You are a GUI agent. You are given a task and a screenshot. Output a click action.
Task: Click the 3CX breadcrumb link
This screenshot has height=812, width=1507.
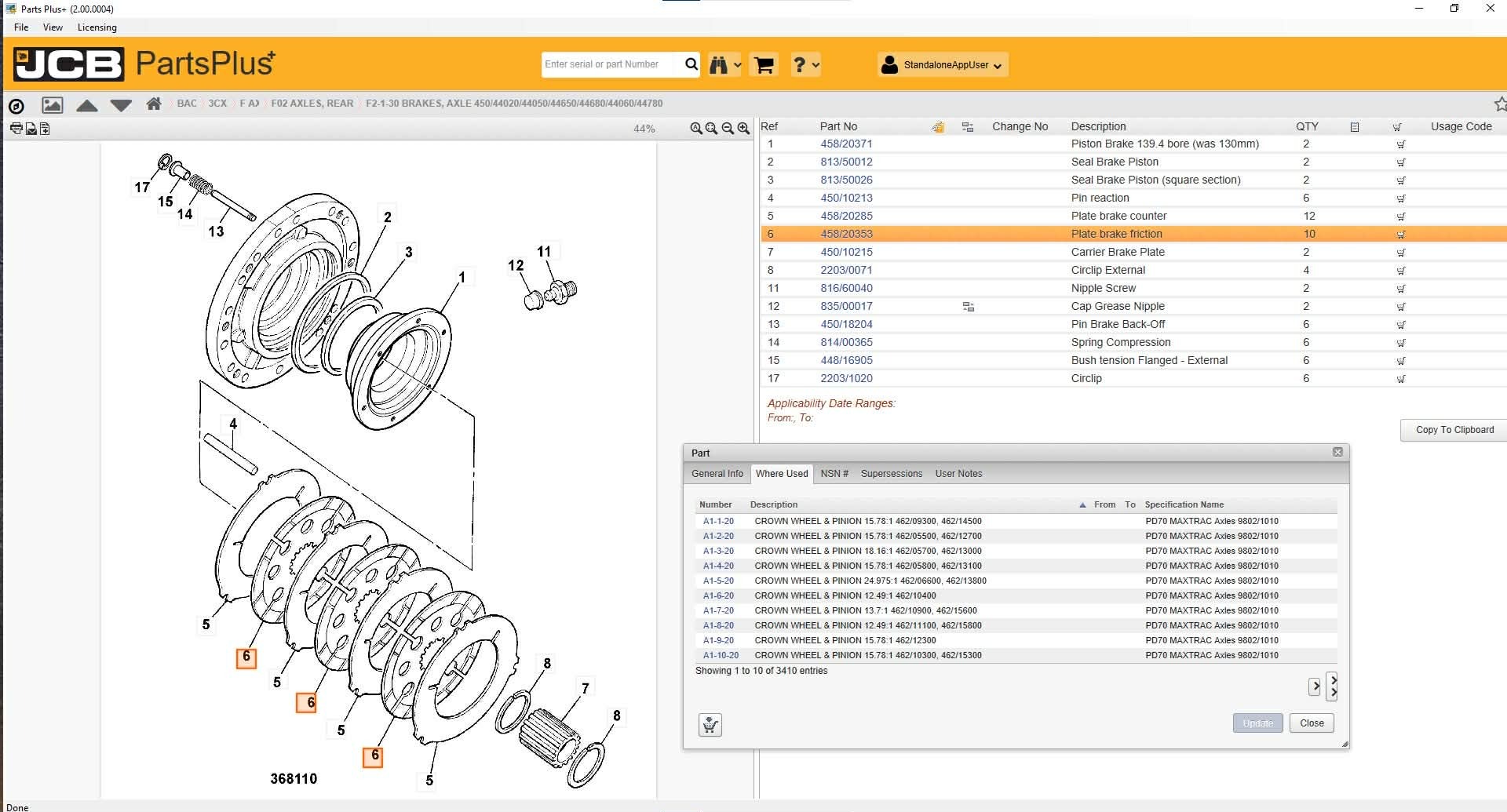[x=217, y=104]
